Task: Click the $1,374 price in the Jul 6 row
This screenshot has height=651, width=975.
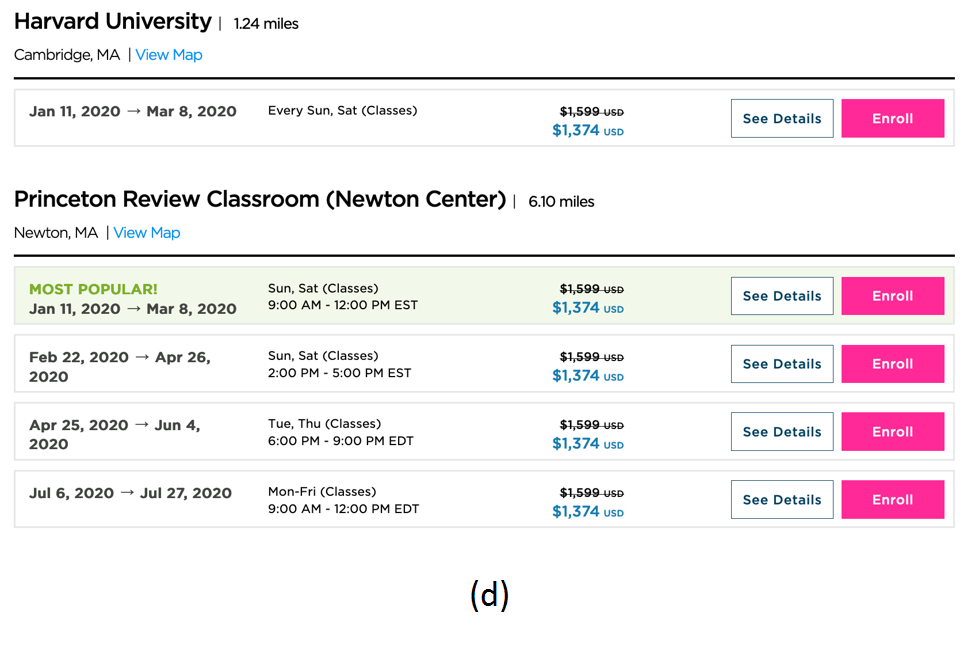Action: [x=576, y=512]
